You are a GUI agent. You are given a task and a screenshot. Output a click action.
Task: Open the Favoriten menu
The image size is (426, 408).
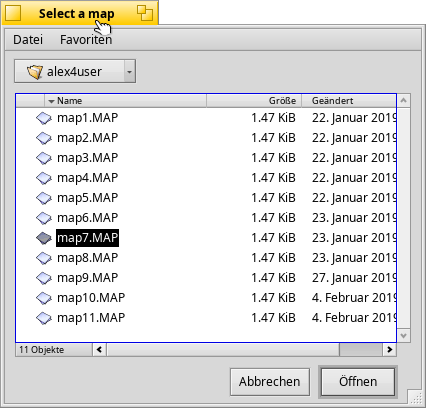[x=86, y=40]
